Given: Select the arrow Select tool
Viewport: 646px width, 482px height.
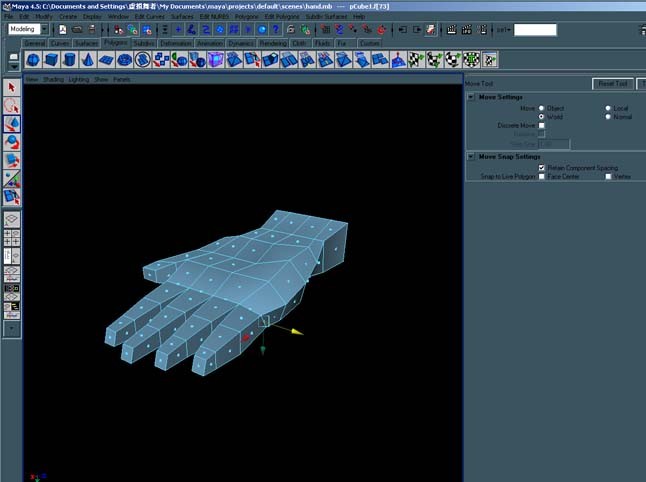Looking at the screenshot, I should [x=12, y=88].
